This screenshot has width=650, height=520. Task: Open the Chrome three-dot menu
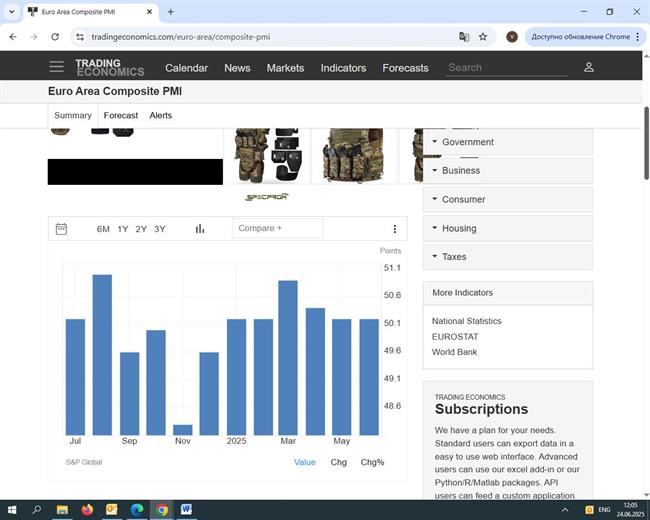point(638,37)
